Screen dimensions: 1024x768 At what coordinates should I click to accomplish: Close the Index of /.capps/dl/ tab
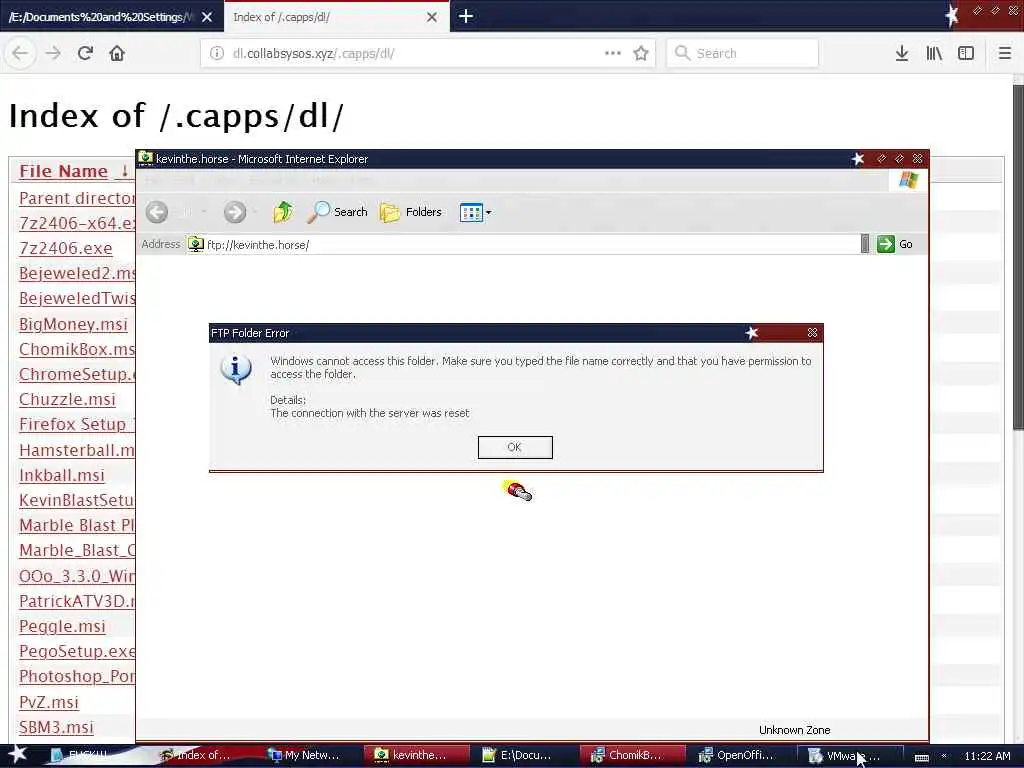[x=432, y=17]
